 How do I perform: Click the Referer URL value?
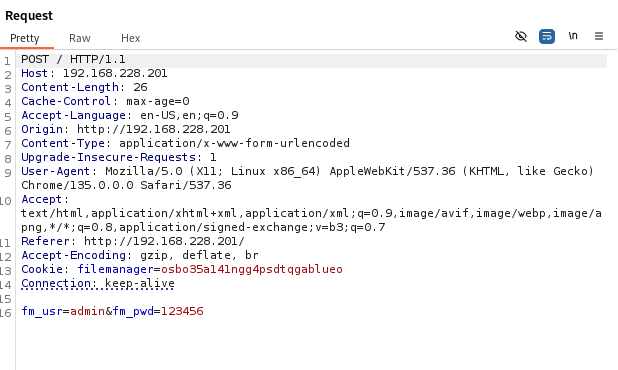coord(164,241)
